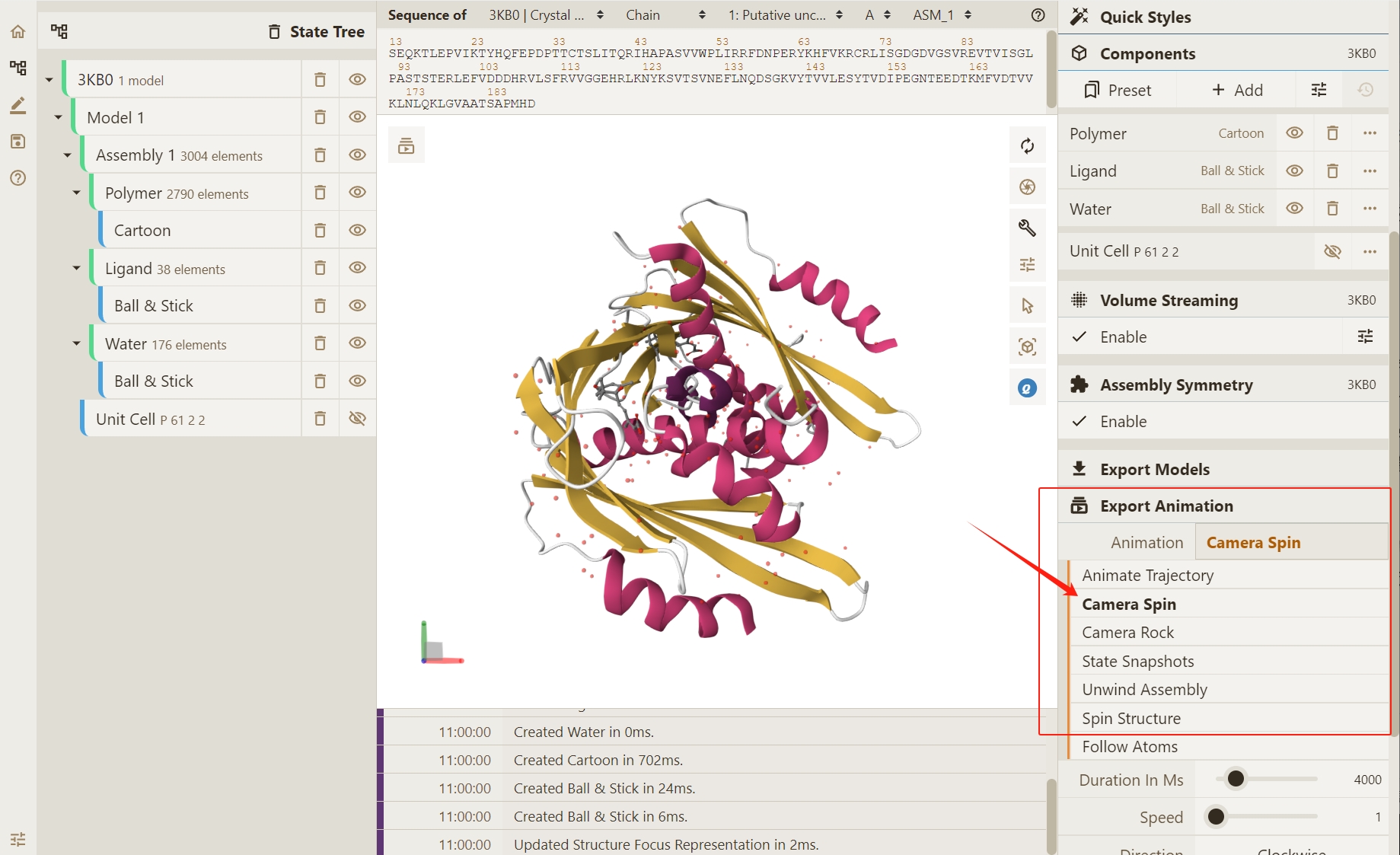Open the screenshot/snapshot camera icon
This screenshot has height=855, width=1400.
(1027, 187)
